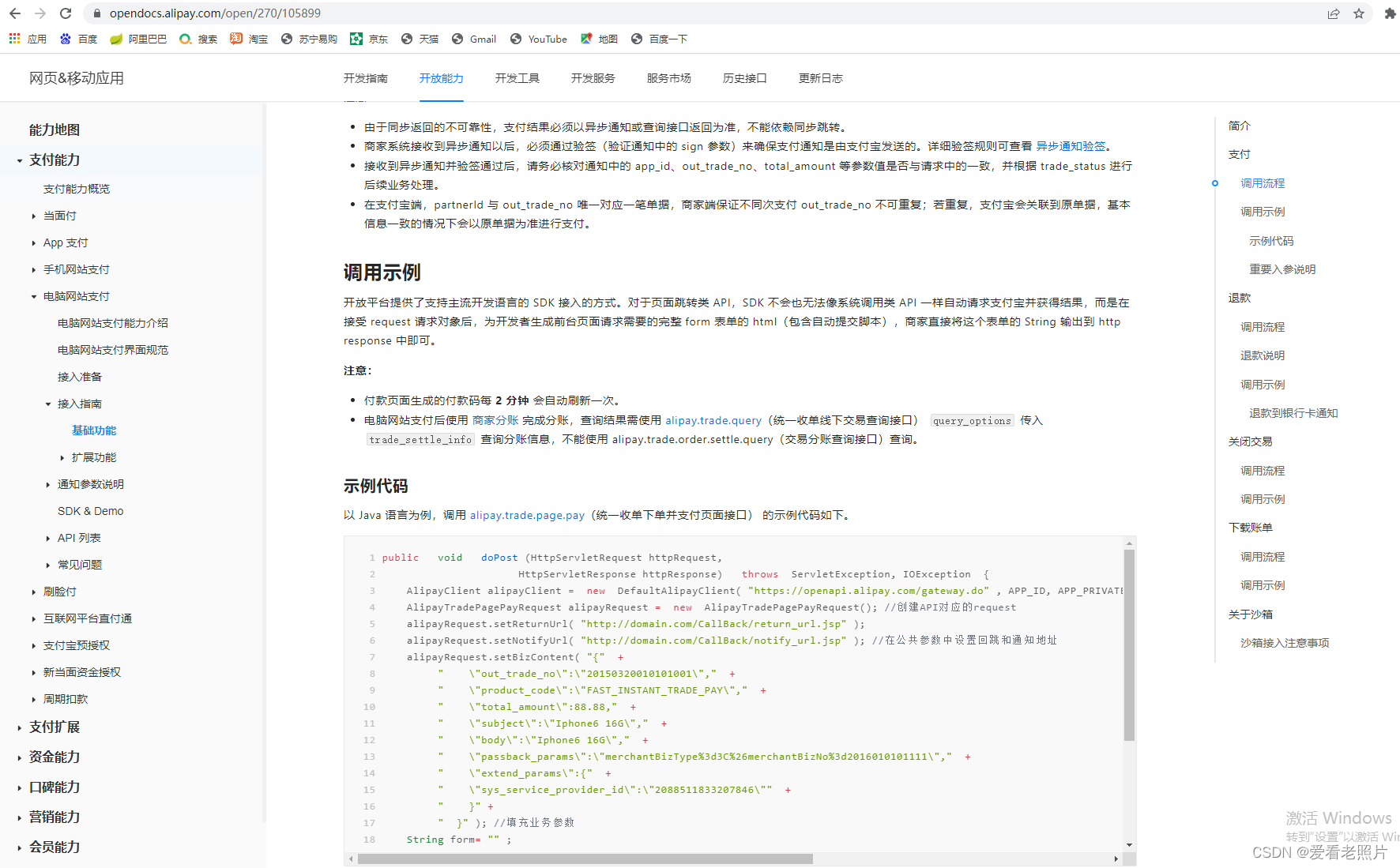1400x868 pixels.
Task: Open 能力地图 in sidebar
Action: coord(55,130)
